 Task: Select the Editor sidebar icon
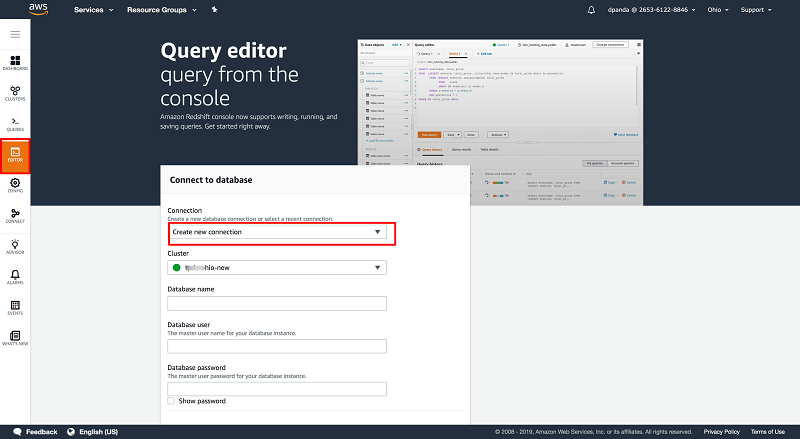(x=15, y=154)
